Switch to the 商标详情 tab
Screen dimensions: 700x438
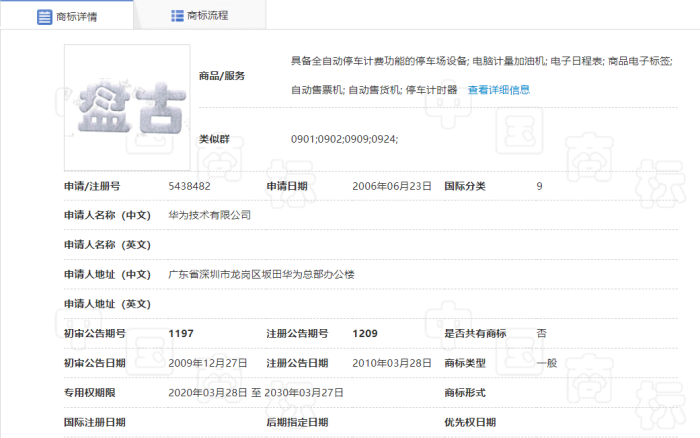(67, 16)
